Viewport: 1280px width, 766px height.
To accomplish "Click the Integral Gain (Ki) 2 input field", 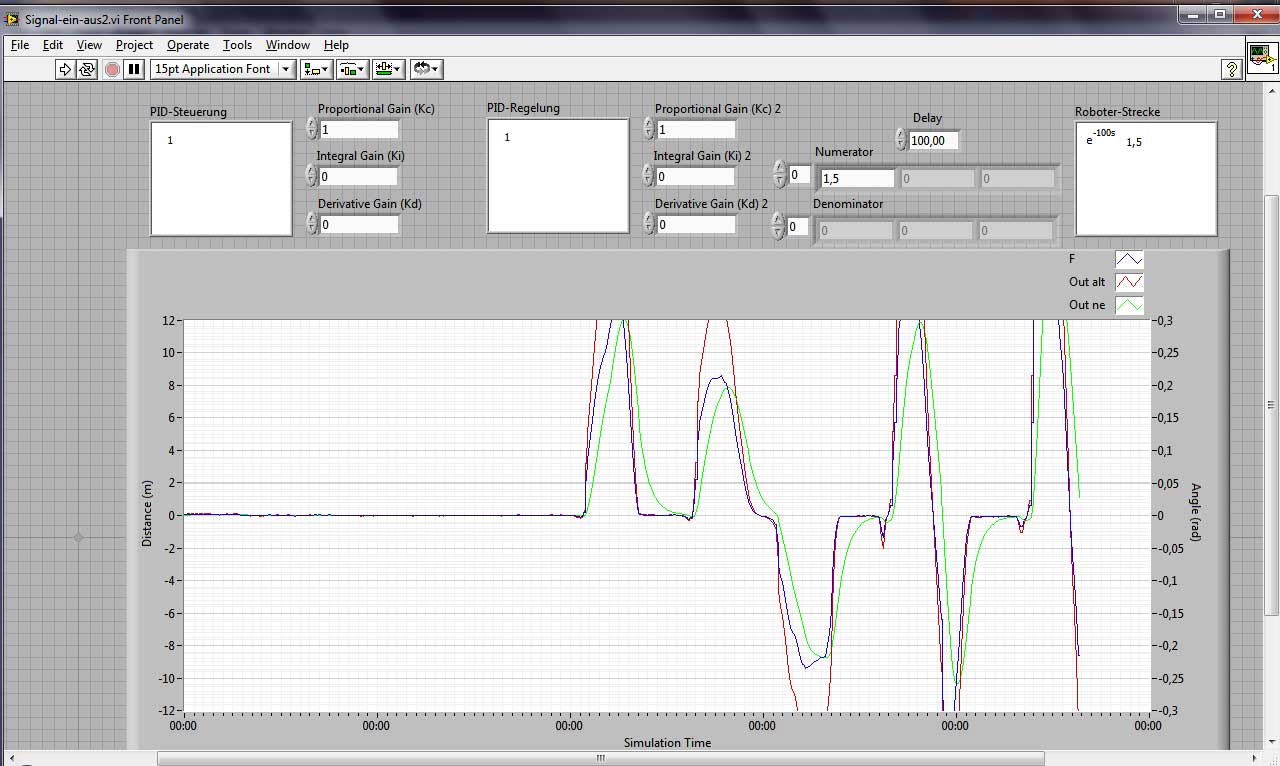I will click(695, 177).
